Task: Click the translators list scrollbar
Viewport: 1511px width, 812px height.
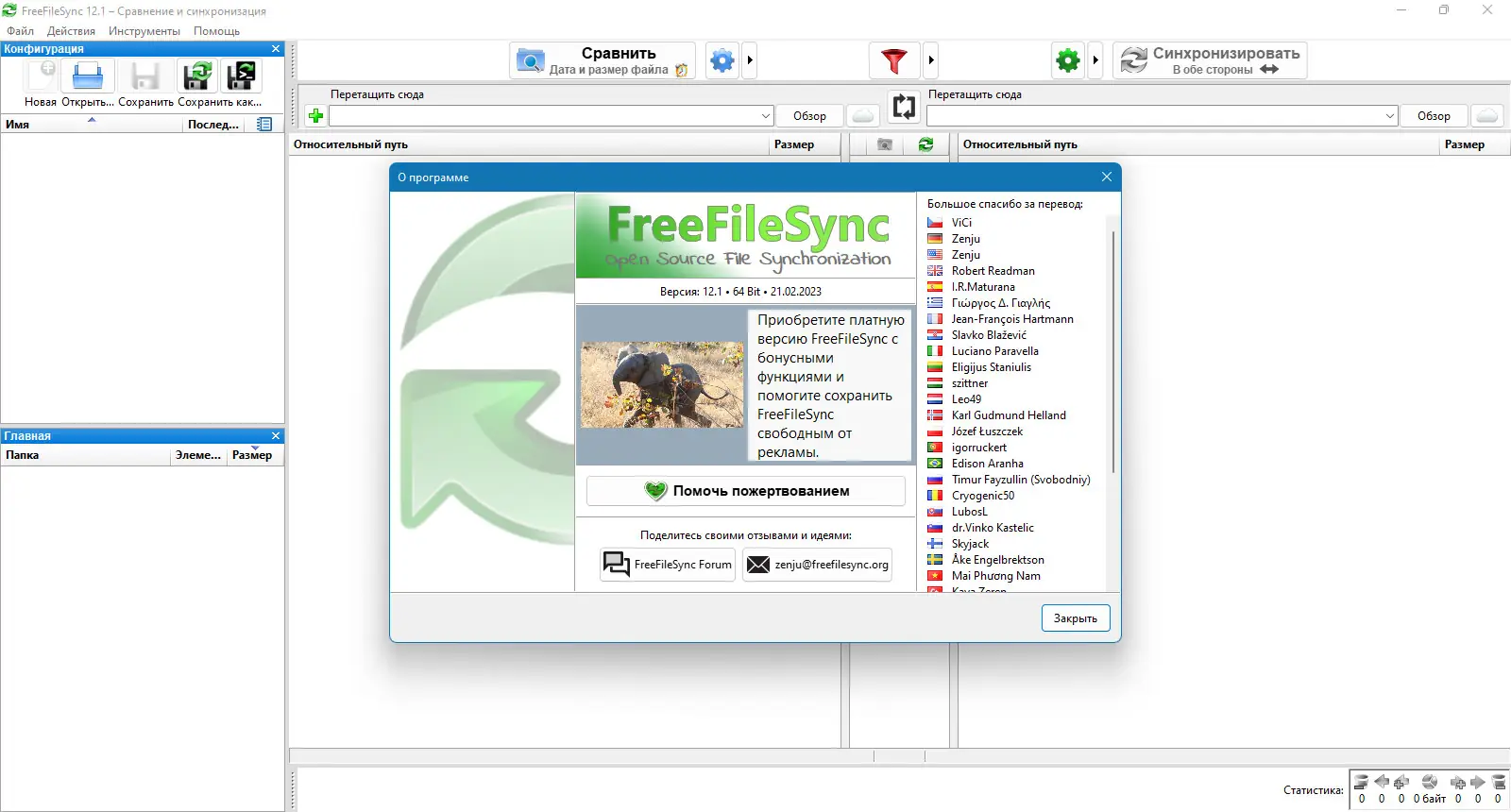Action: (x=1113, y=351)
